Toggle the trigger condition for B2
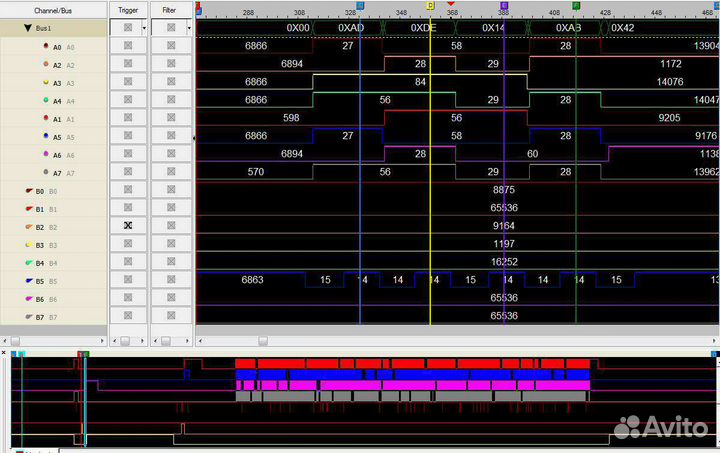 tap(127, 226)
